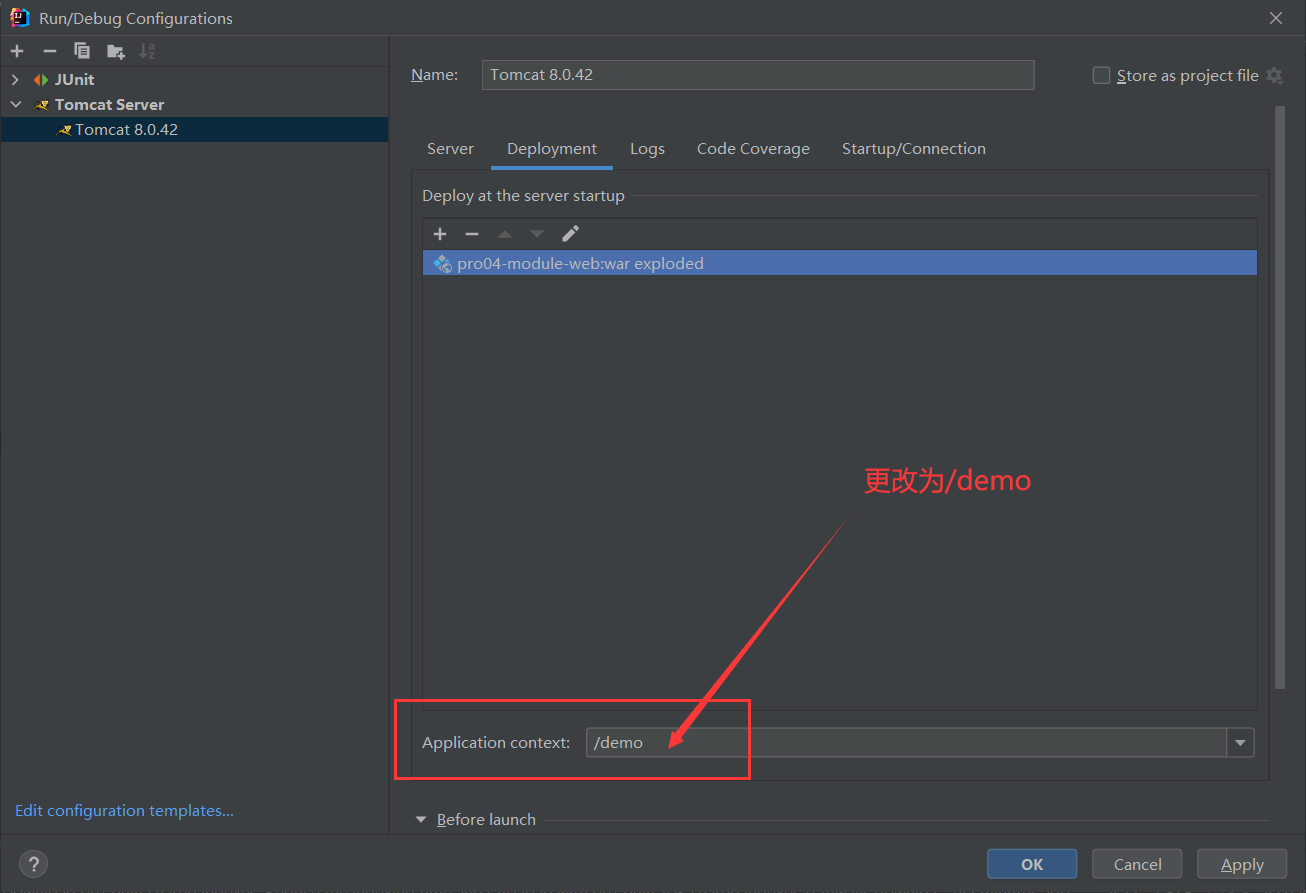Click the Tomcat 8.0.42 configuration icon
The width and height of the screenshot is (1306, 893).
click(64, 130)
